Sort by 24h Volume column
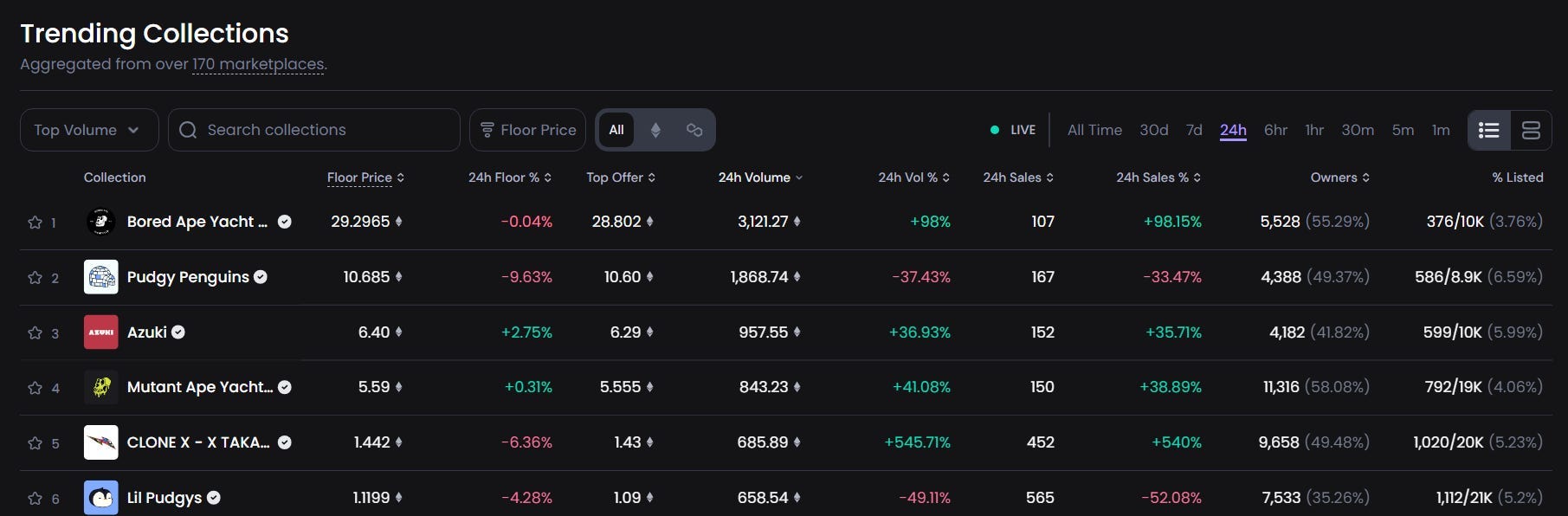Screen dimensions: 1568x516 point(760,177)
